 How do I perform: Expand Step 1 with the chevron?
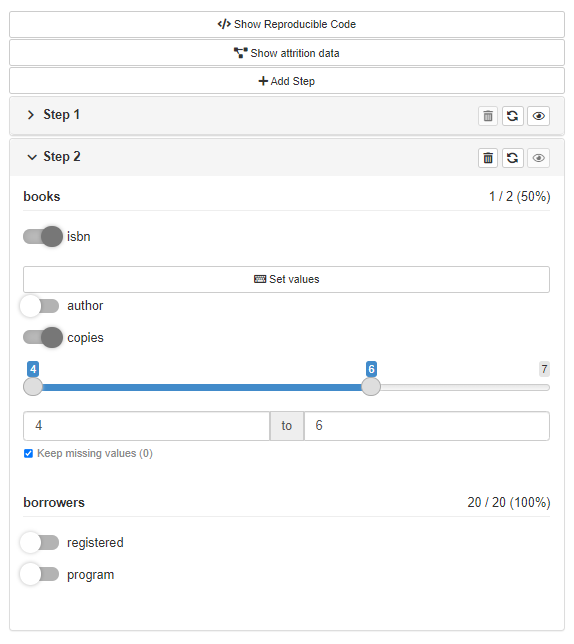[x=30, y=115]
